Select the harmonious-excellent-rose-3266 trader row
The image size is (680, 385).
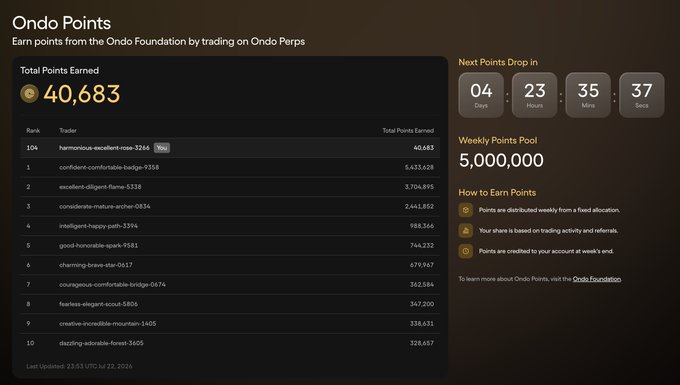click(x=230, y=148)
